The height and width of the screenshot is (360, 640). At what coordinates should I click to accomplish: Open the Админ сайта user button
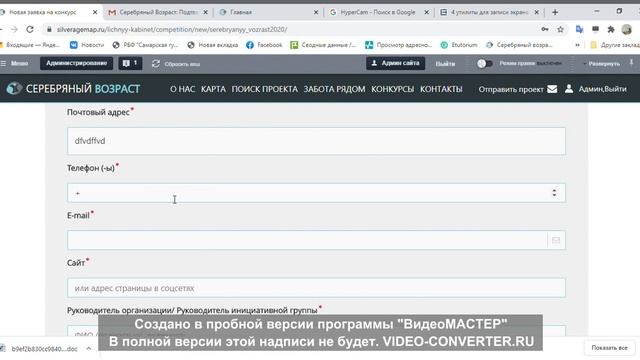click(396, 63)
